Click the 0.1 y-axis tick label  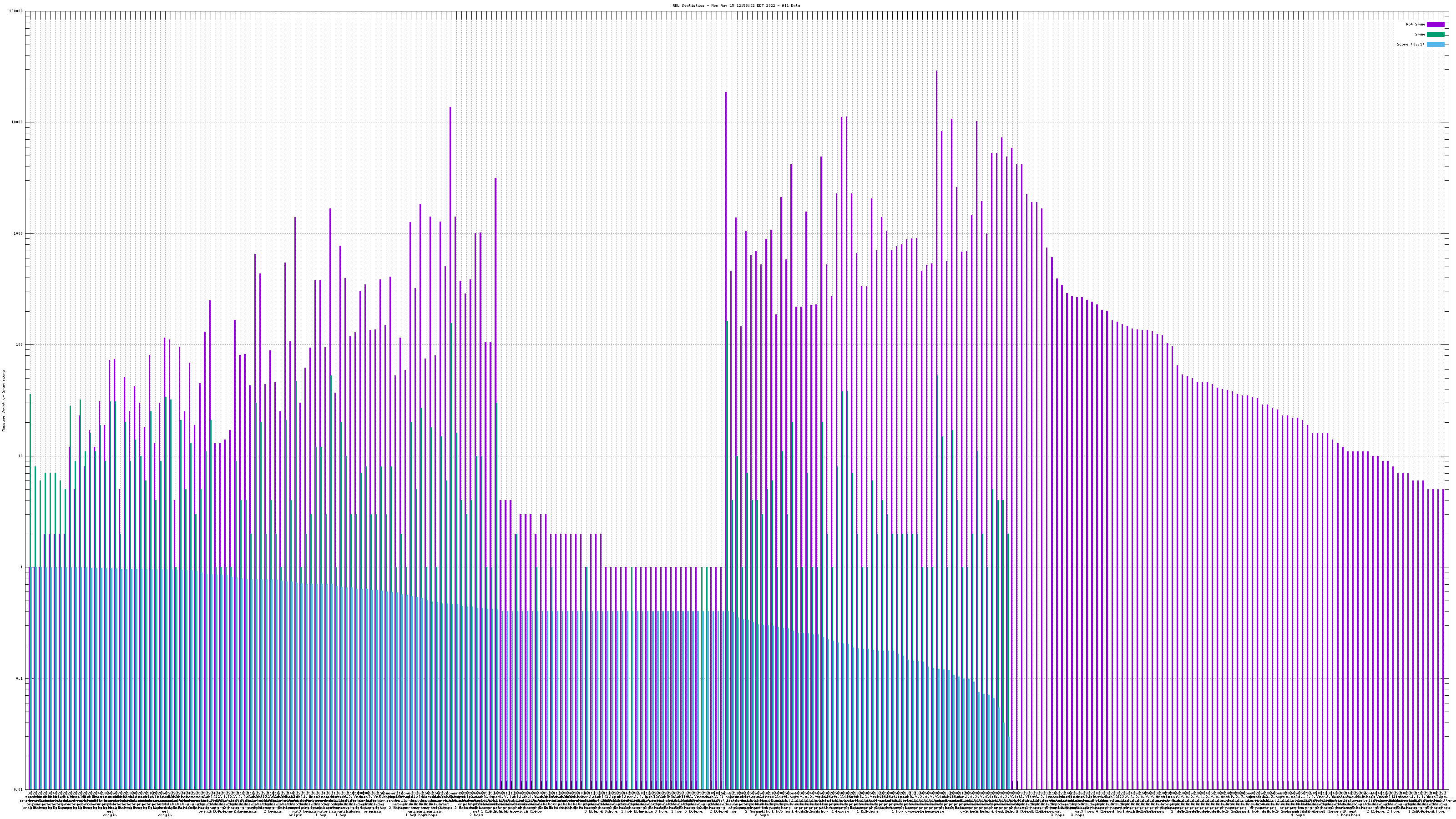pos(20,678)
